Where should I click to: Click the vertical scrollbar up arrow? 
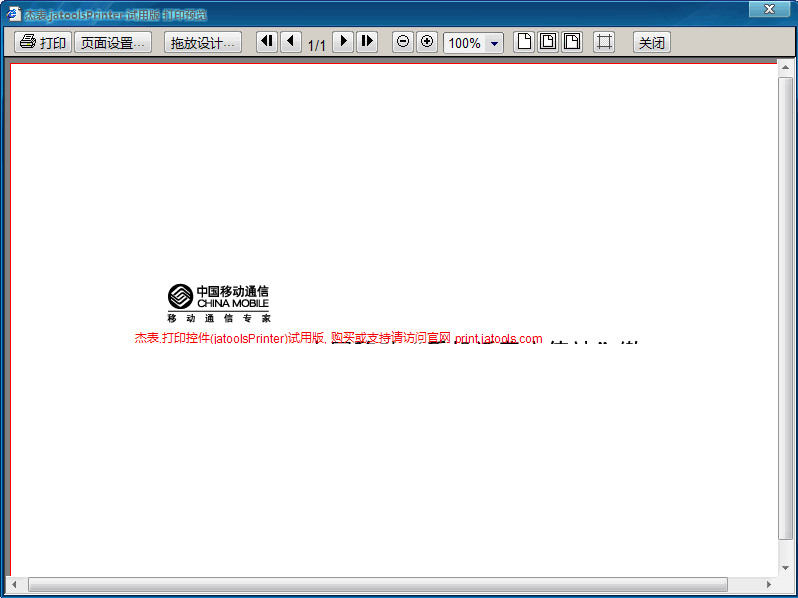tap(785, 67)
